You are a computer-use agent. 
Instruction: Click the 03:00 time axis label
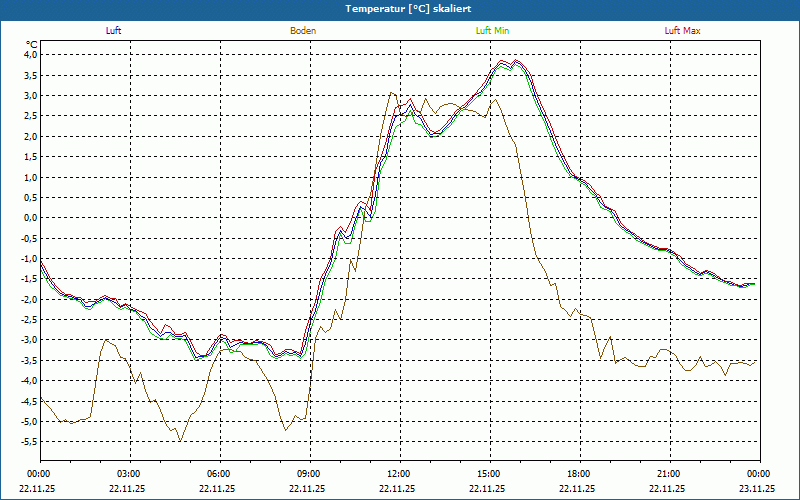[x=129, y=474]
